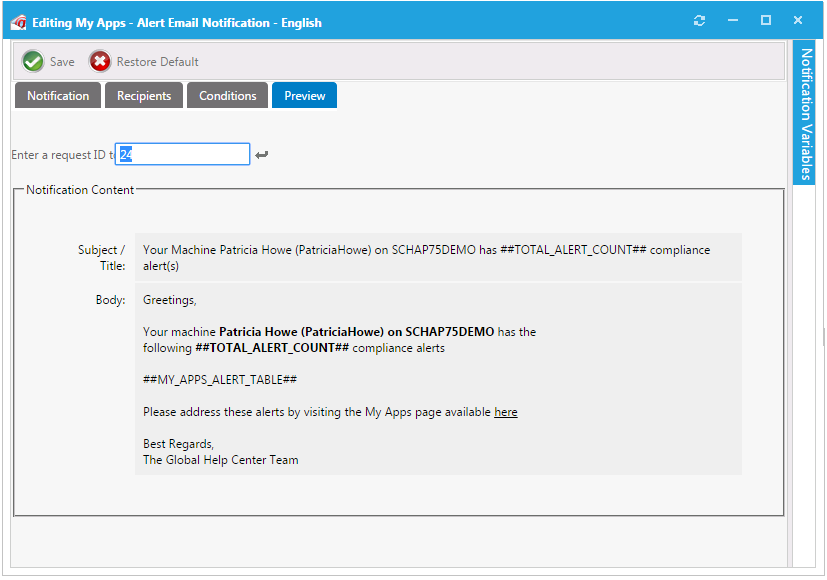Switch to the Notification tab

(x=57, y=95)
